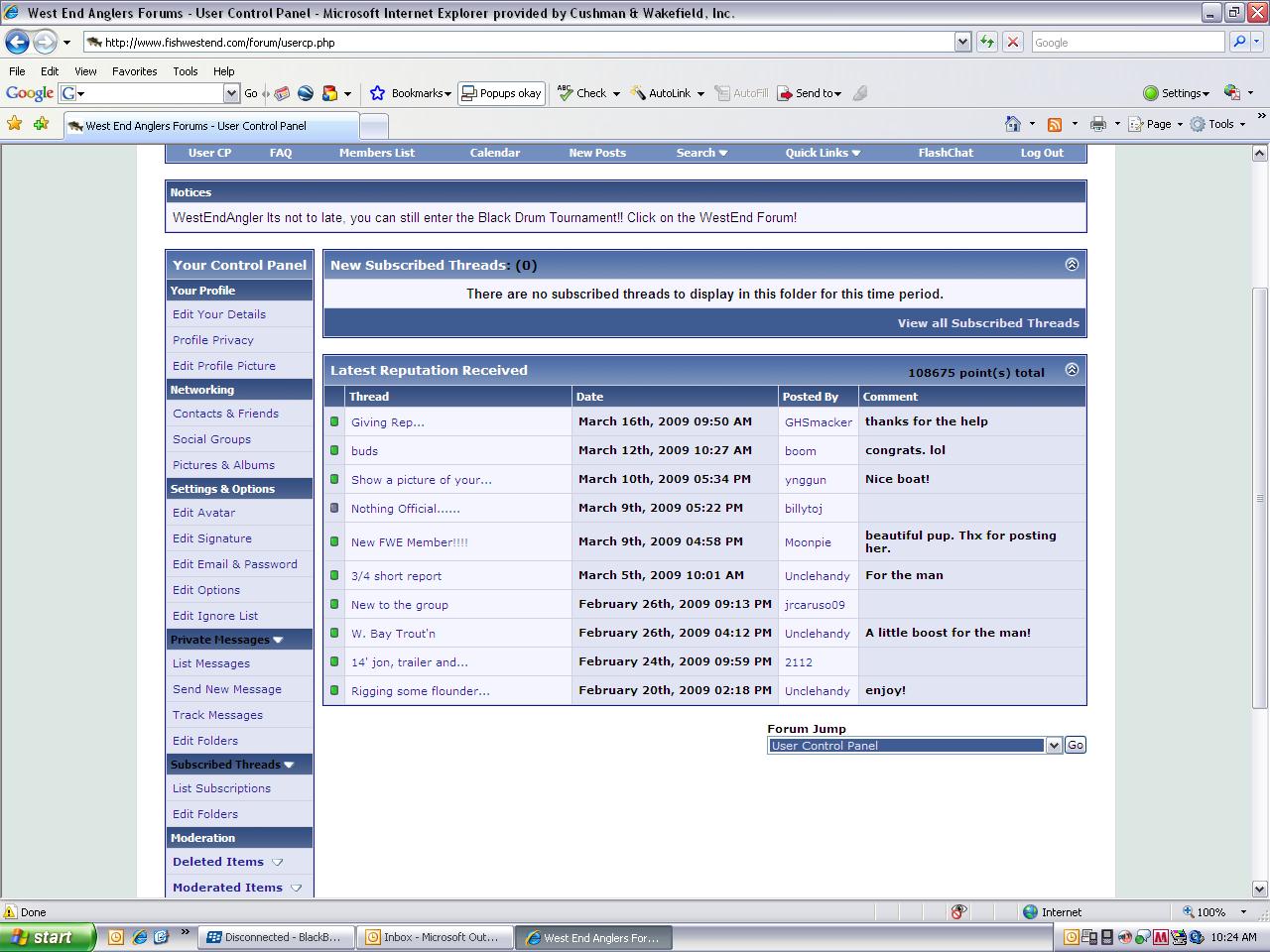Collapse the Latest Reputation Received panel
The width and height of the screenshot is (1270, 952).
click(1072, 370)
